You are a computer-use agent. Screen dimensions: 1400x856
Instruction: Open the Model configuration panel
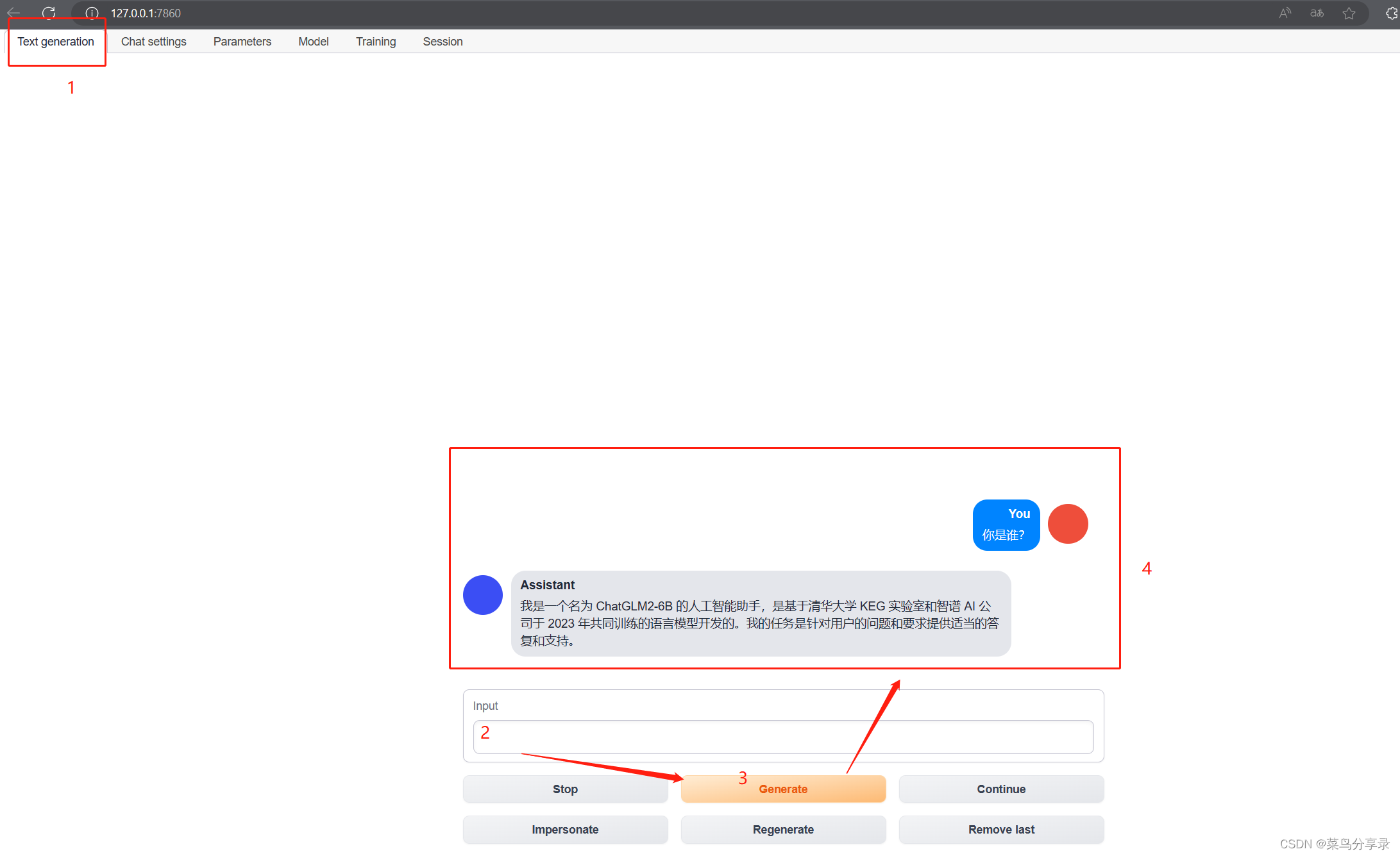(x=313, y=41)
